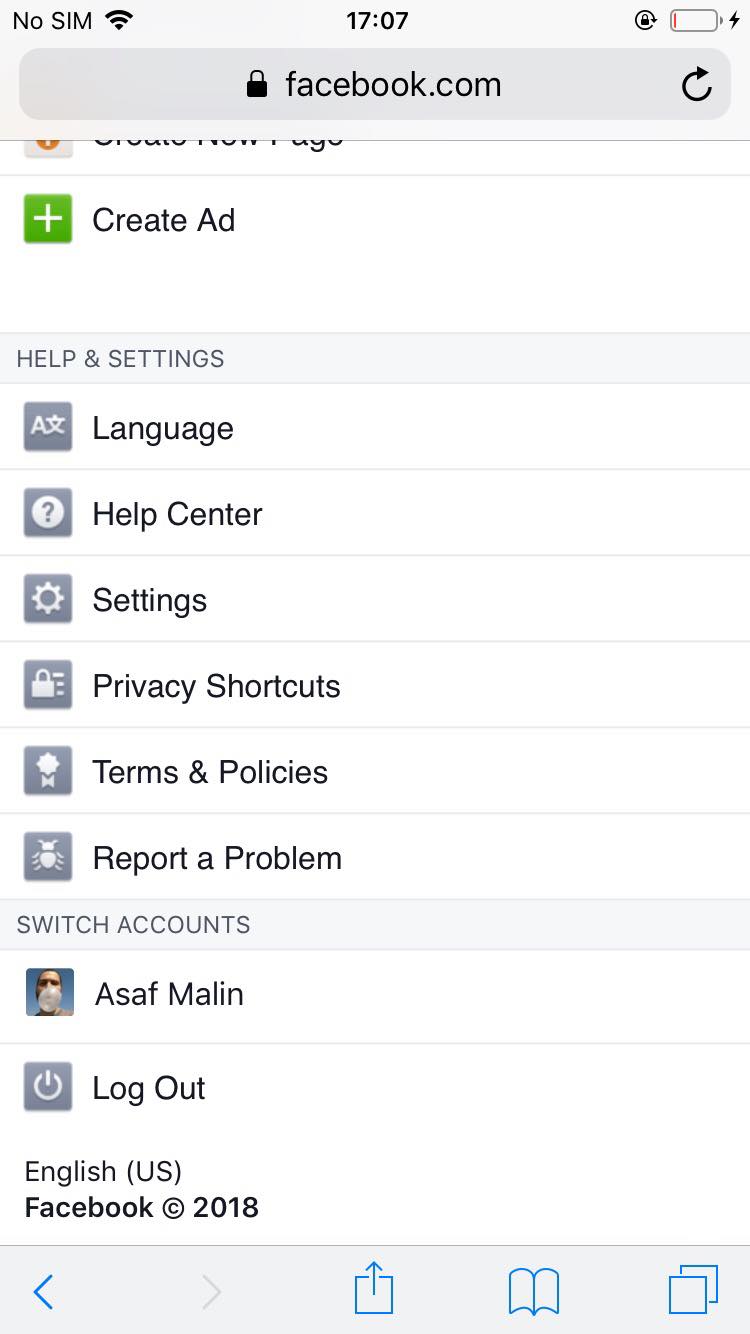This screenshot has width=750, height=1334.
Task: Go back to the previous page
Action: (x=43, y=1292)
